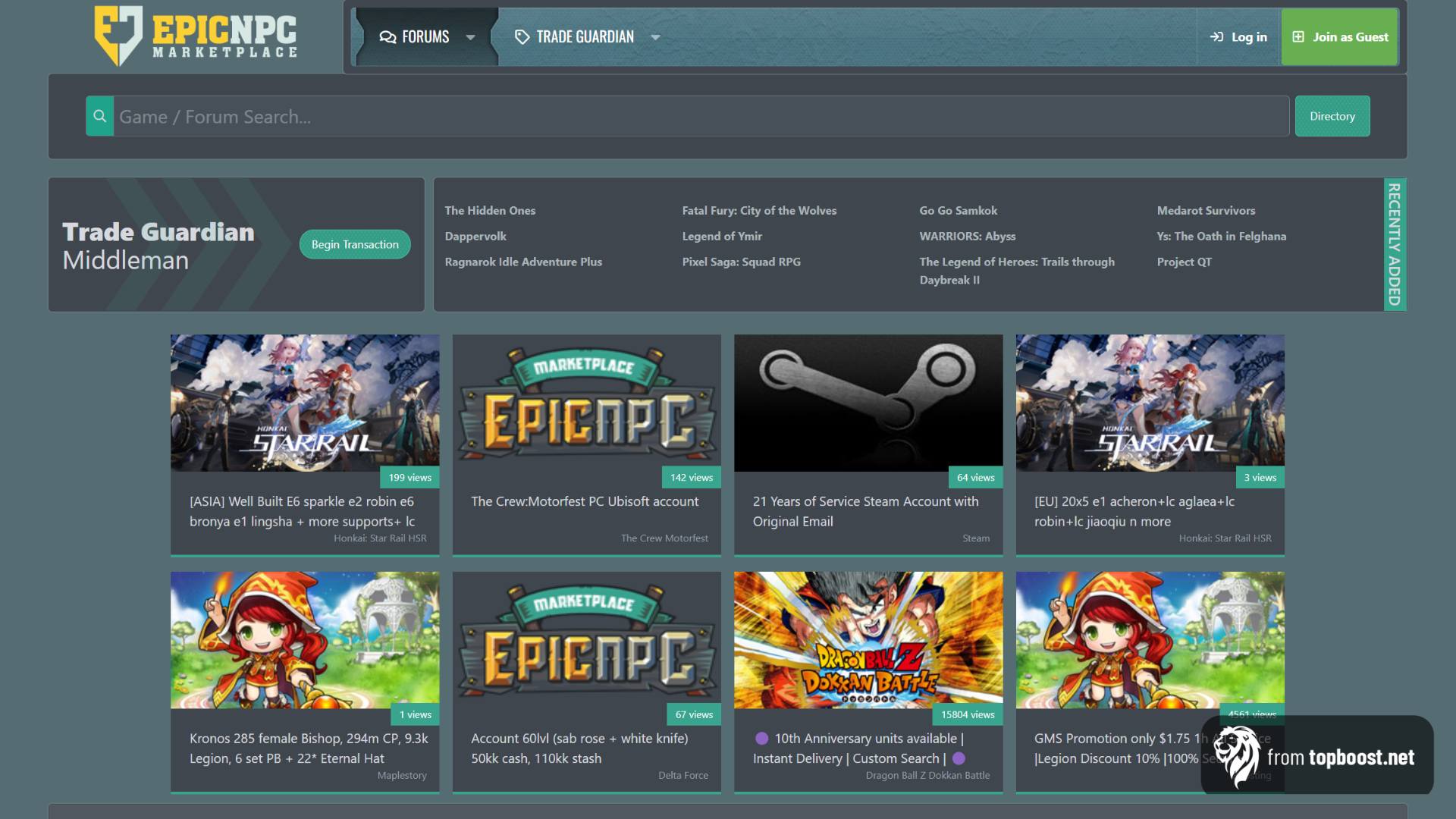This screenshot has height=819, width=1456.
Task: Open 10th Anniversary units available listing title
Action: point(859,748)
